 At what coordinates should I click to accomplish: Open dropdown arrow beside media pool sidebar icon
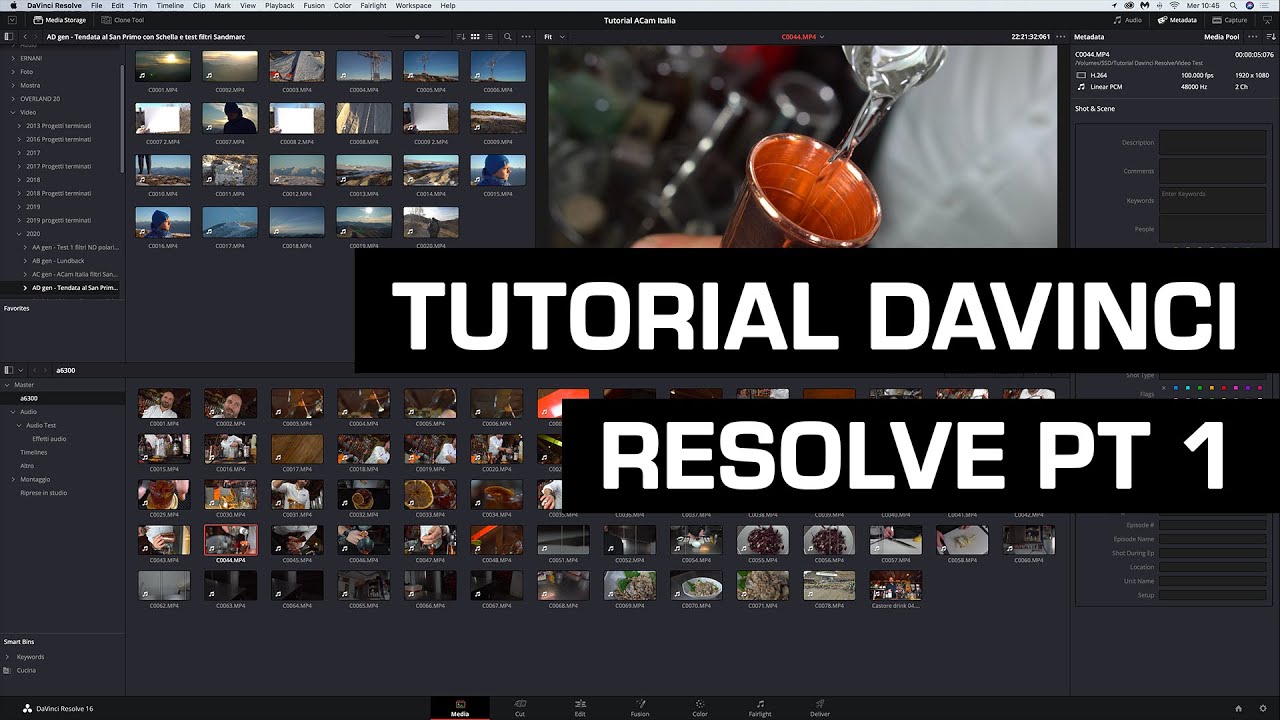[x=20, y=370]
